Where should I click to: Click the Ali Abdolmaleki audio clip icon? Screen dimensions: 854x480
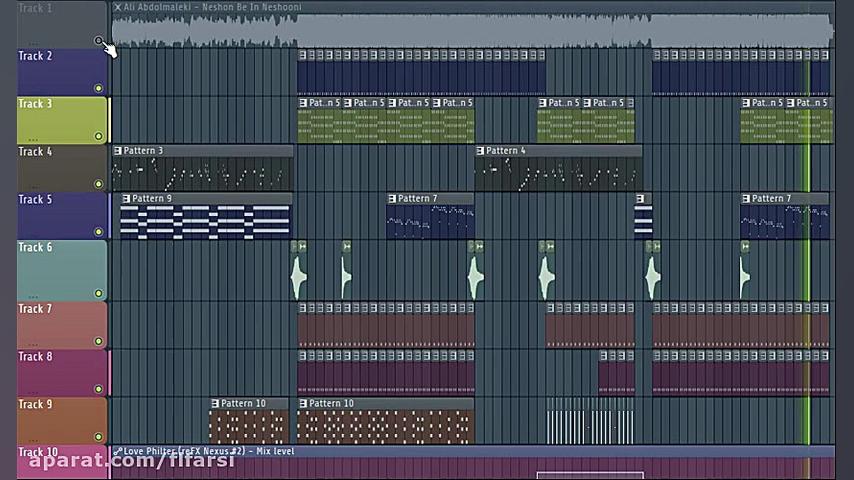[x=118, y=7]
